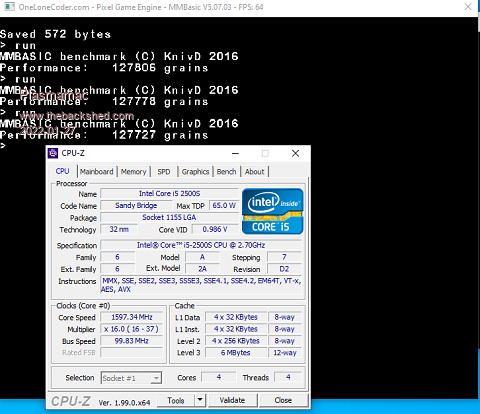Open the About tab
Image resolution: width=480 pixels, height=414 pixels.
(x=255, y=172)
